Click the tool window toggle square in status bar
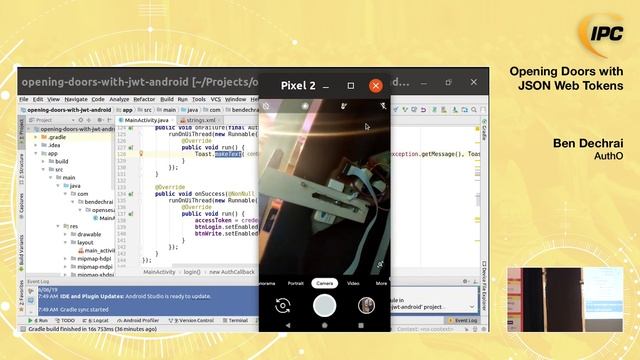 click(23, 329)
